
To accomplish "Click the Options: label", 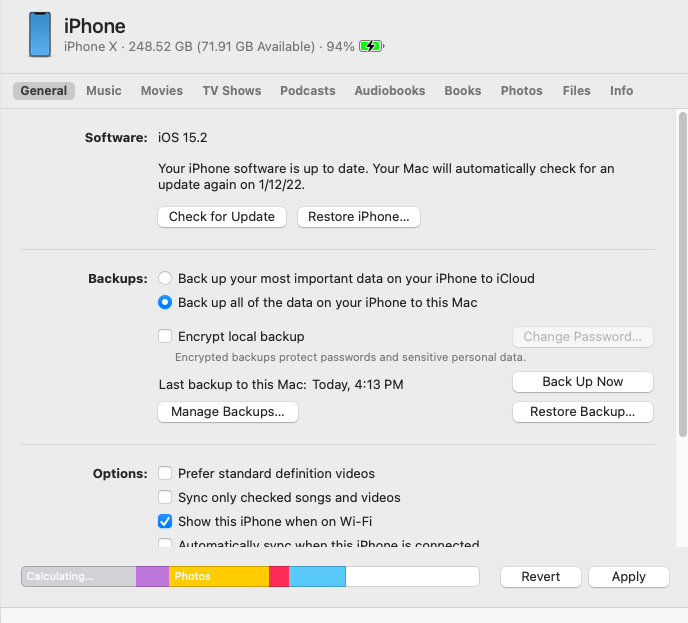I will 120,473.
